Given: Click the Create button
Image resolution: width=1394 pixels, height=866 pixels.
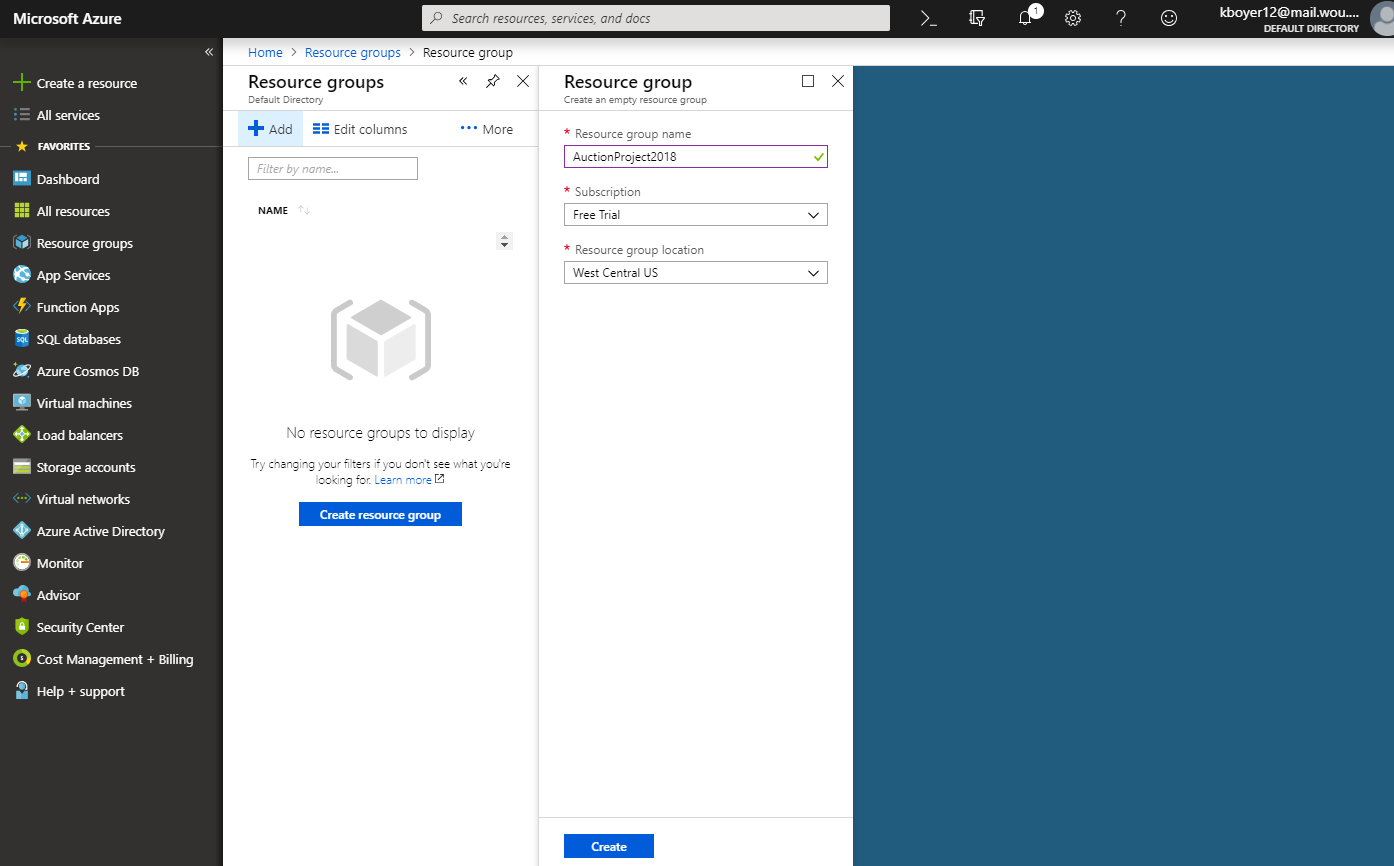Looking at the screenshot, I should 608,846.
